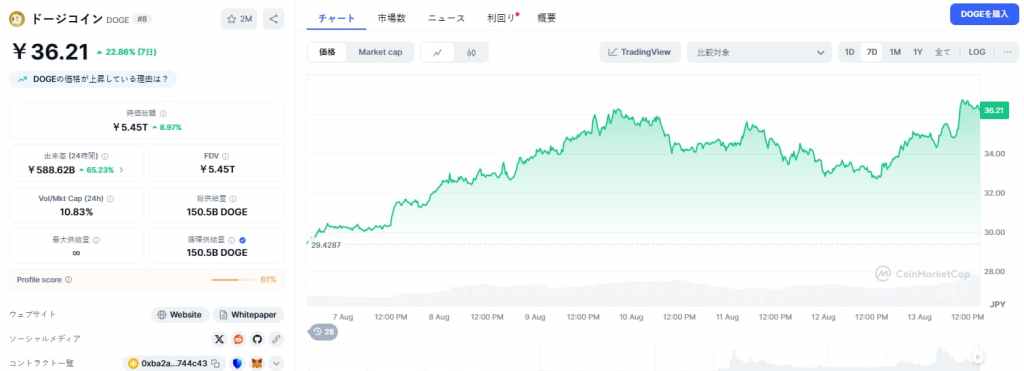This screenshot has height=371, width=1024.
Task: Copy the 0xba2a...744c43 contract address
Action: coord(216,363)
